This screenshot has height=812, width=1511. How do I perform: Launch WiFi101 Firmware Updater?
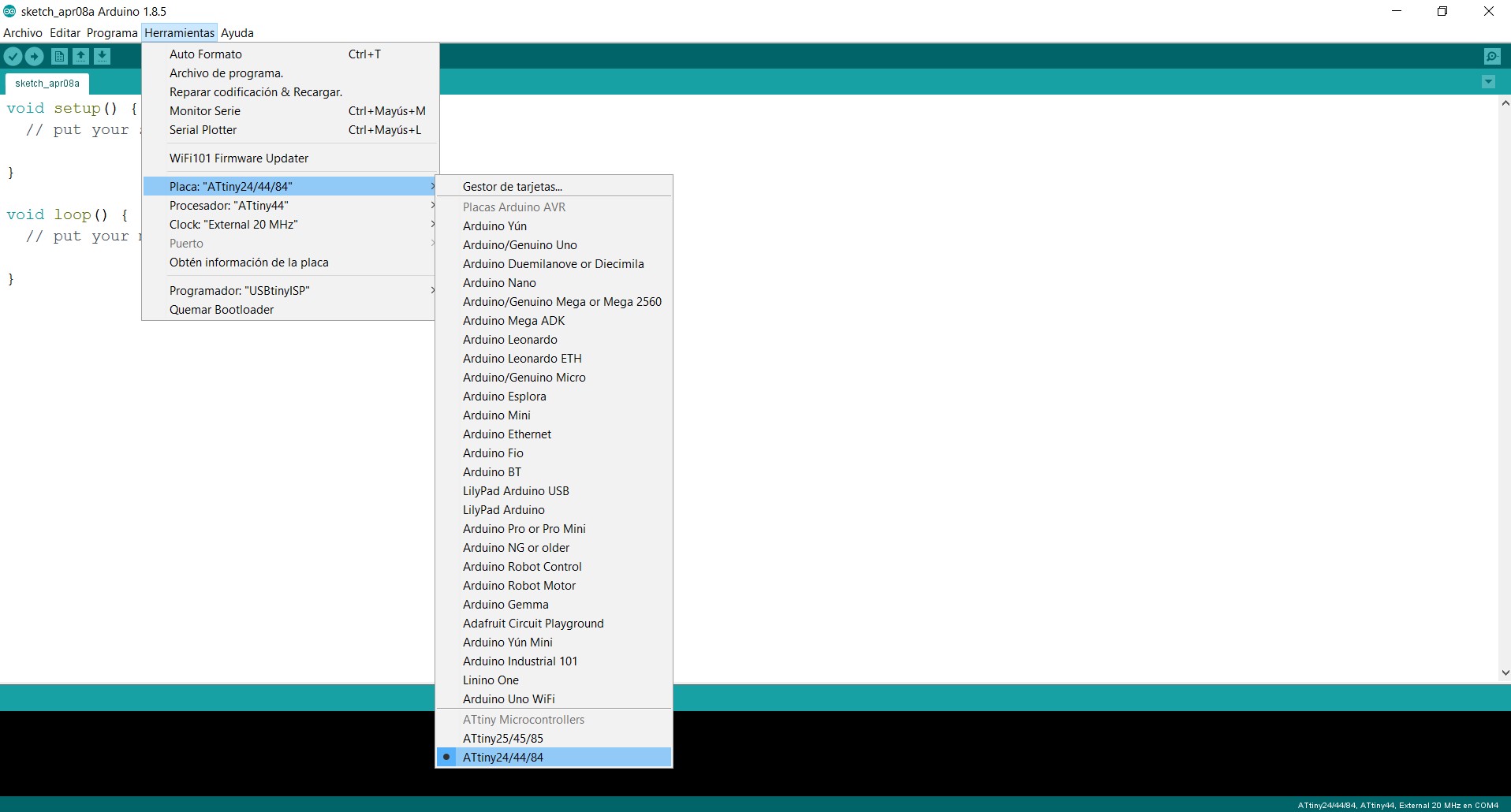290,158
